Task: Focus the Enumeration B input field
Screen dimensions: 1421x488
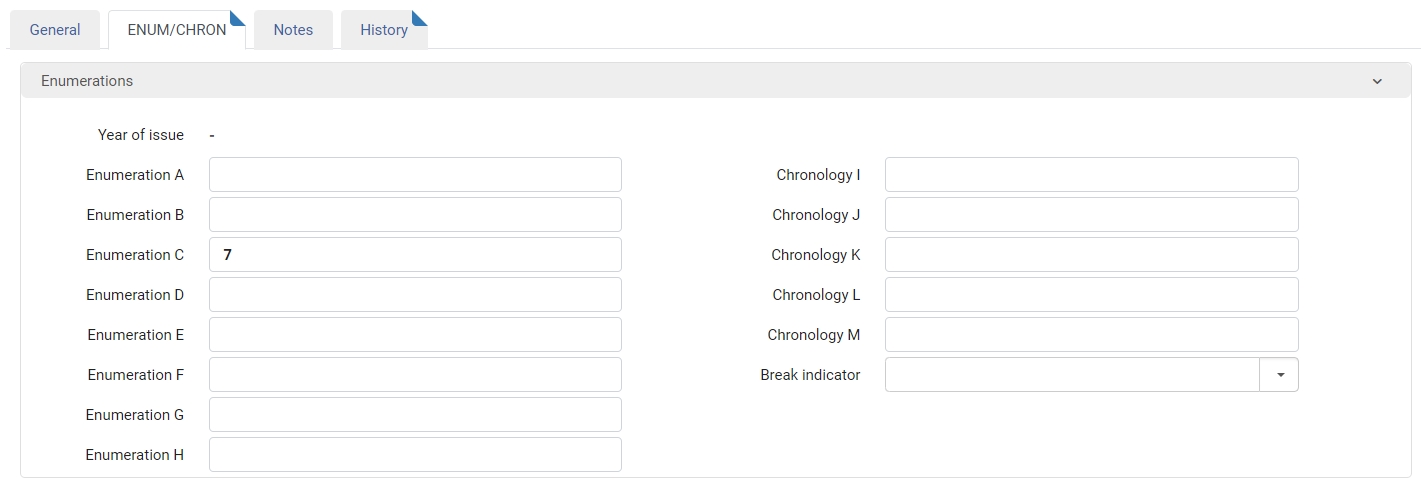Action: click(x=415, y=215)
